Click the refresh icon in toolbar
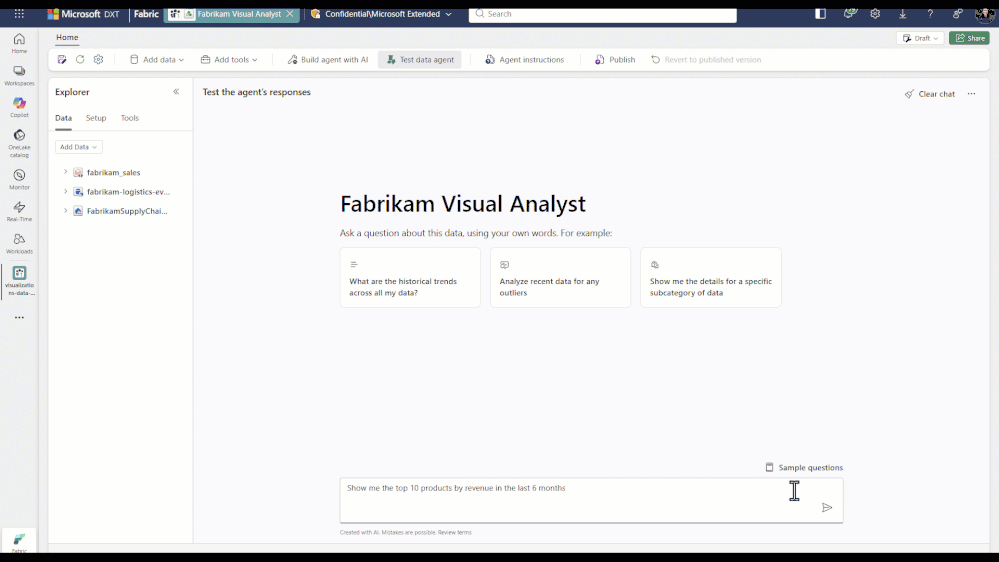This screenshot has width=999, height=562. 80,59
